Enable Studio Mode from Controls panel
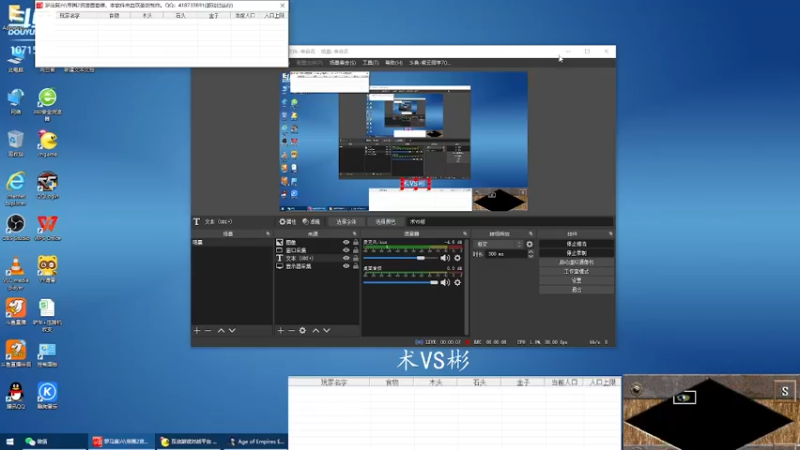 coord(577,271)
